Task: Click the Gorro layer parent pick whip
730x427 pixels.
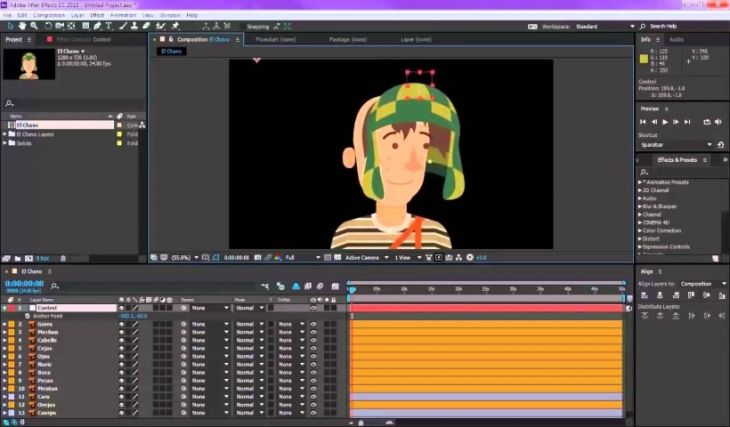Action: click(x=183, y=324)
